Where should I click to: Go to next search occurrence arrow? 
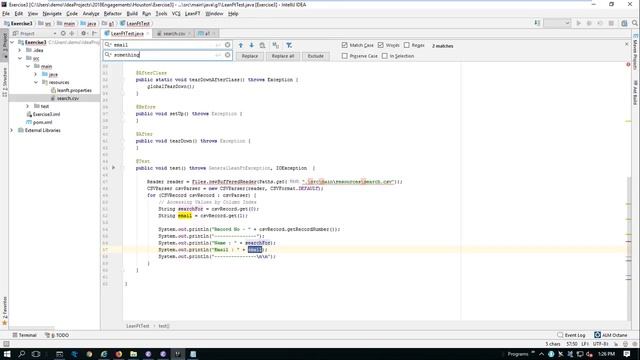(251, 45)
